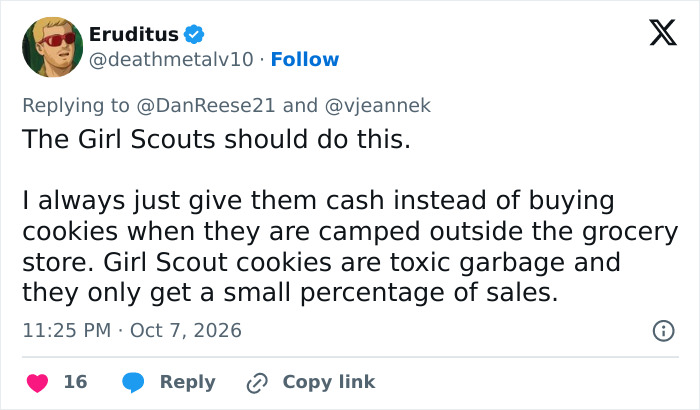Screen dimensions: 700x410
Task: Open the Eruditus display name
Action: click(x=134, y=34)
